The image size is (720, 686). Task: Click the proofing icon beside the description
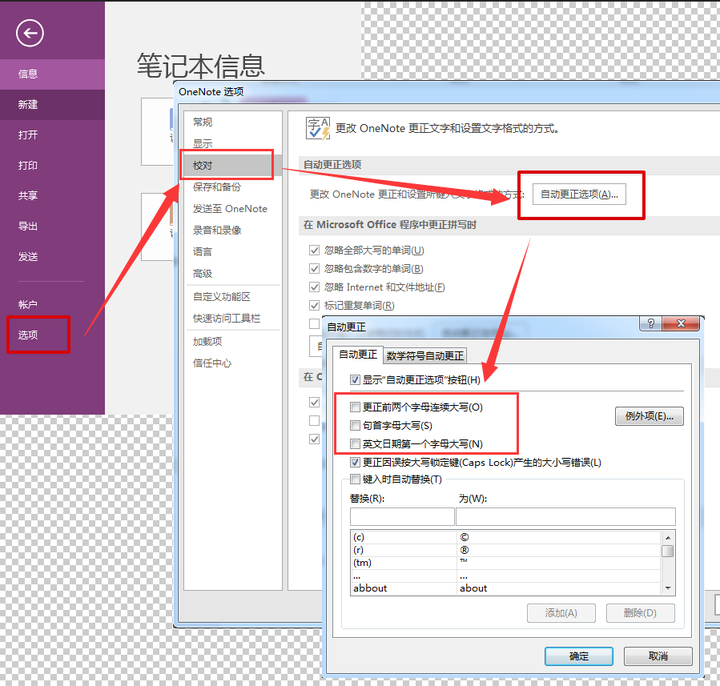[318, 129]
